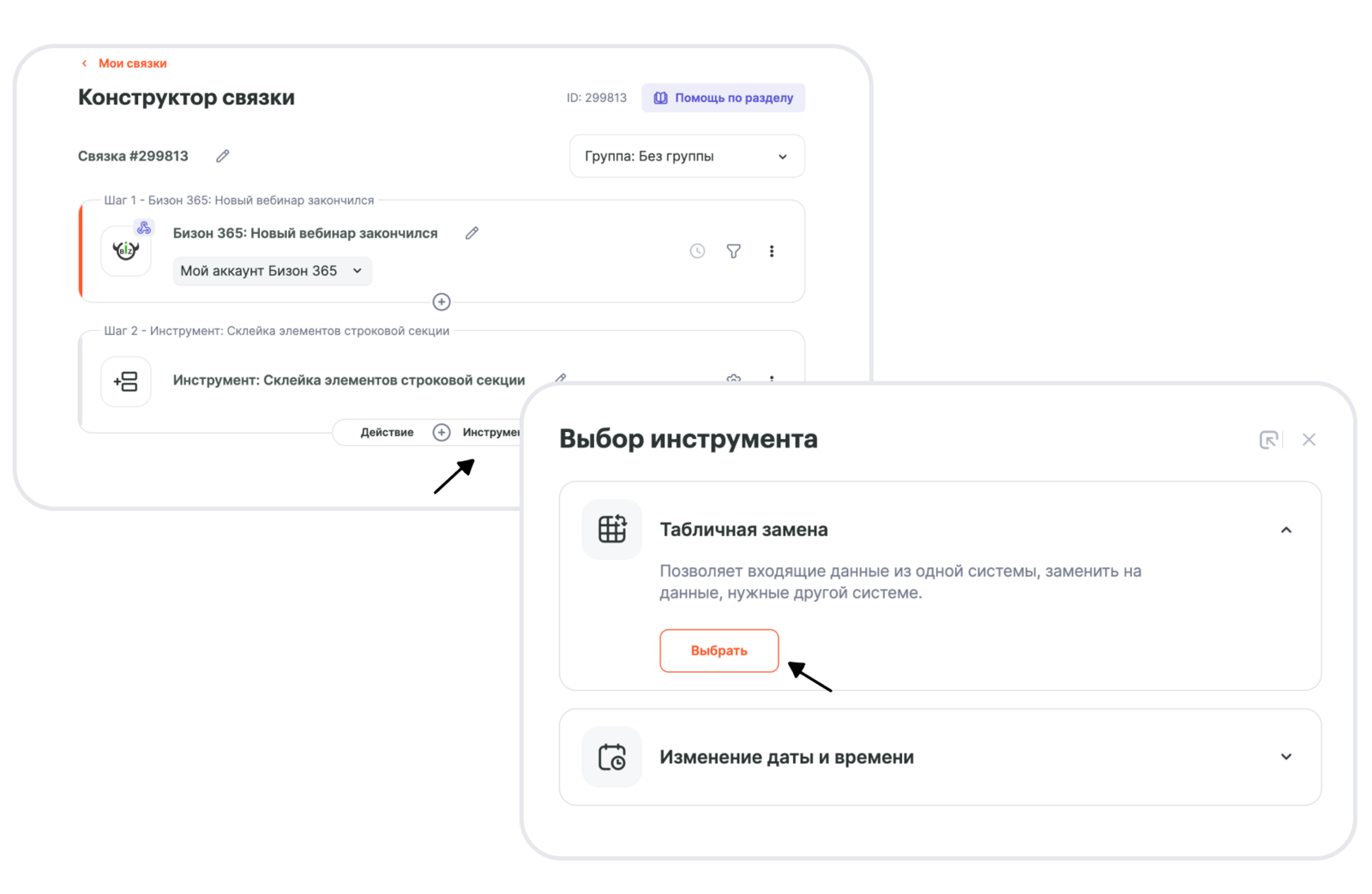The image size is (1372, 894).
Task: Click the Табличная замена table icon
Action: click(612, 530)
